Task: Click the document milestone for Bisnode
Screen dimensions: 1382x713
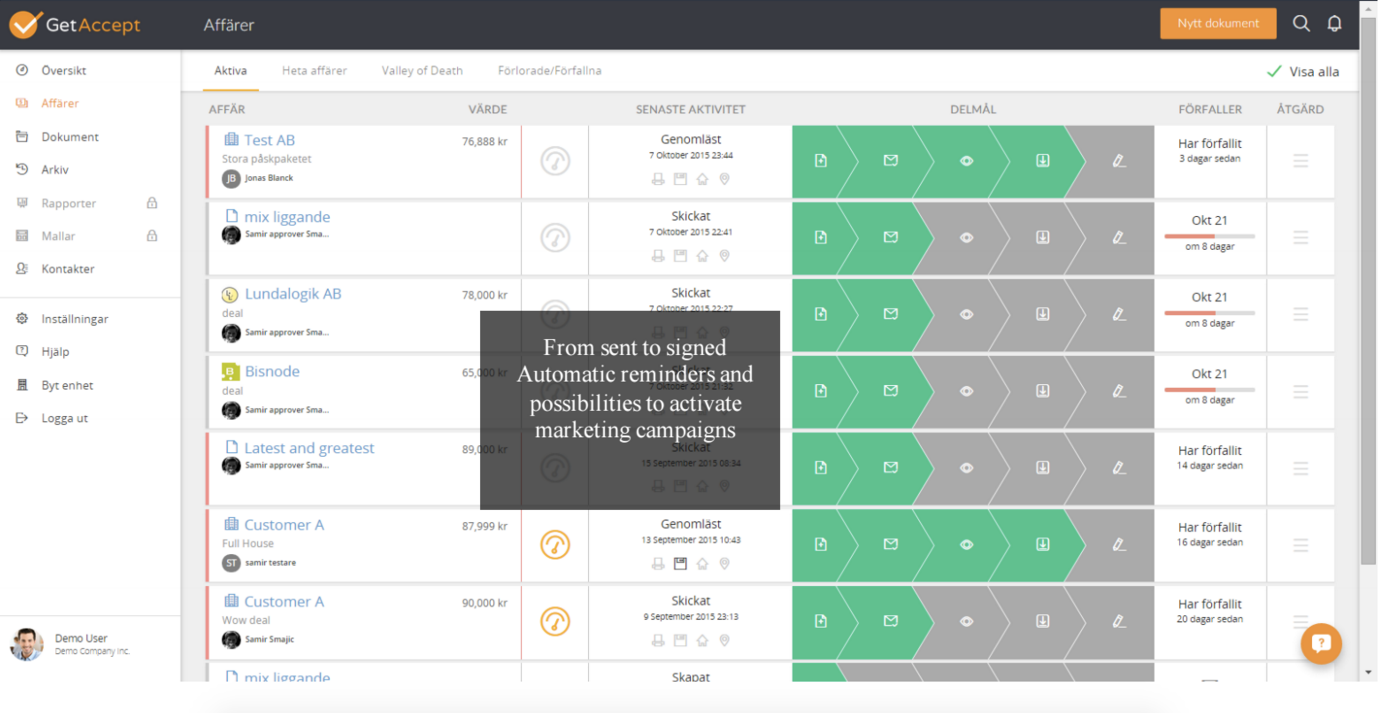Action: pyautogui.click(x=821, y=392)
